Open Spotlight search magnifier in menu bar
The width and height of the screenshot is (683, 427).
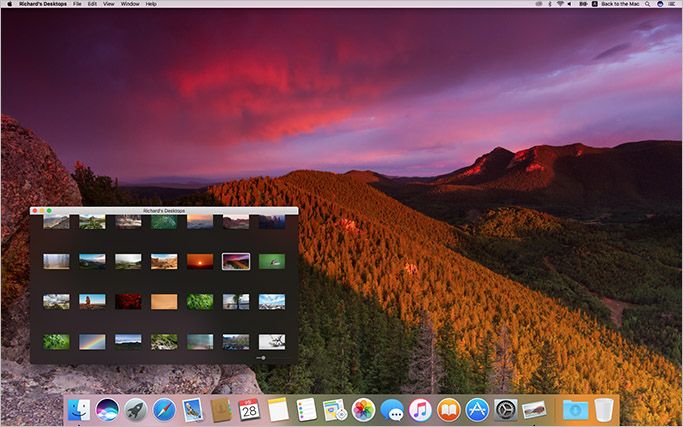648,4
